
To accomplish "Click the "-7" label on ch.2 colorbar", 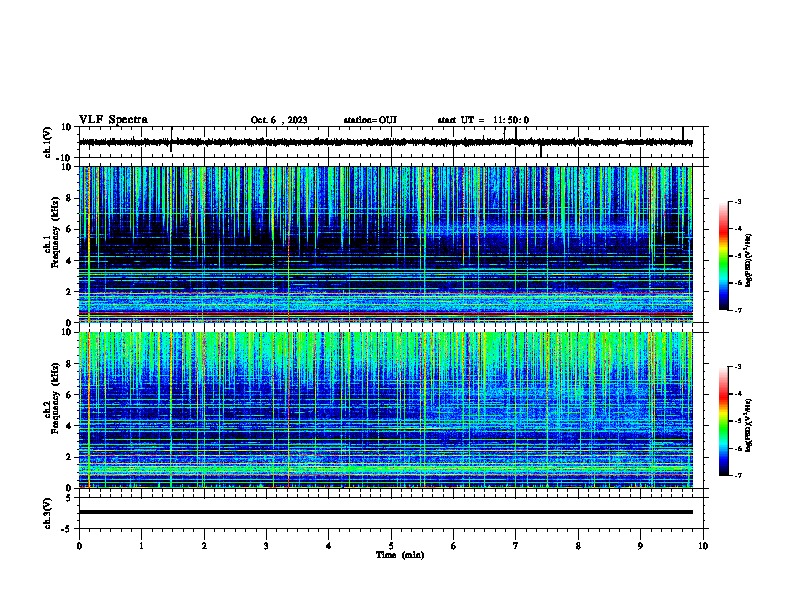I will click(x=738, y=475).
